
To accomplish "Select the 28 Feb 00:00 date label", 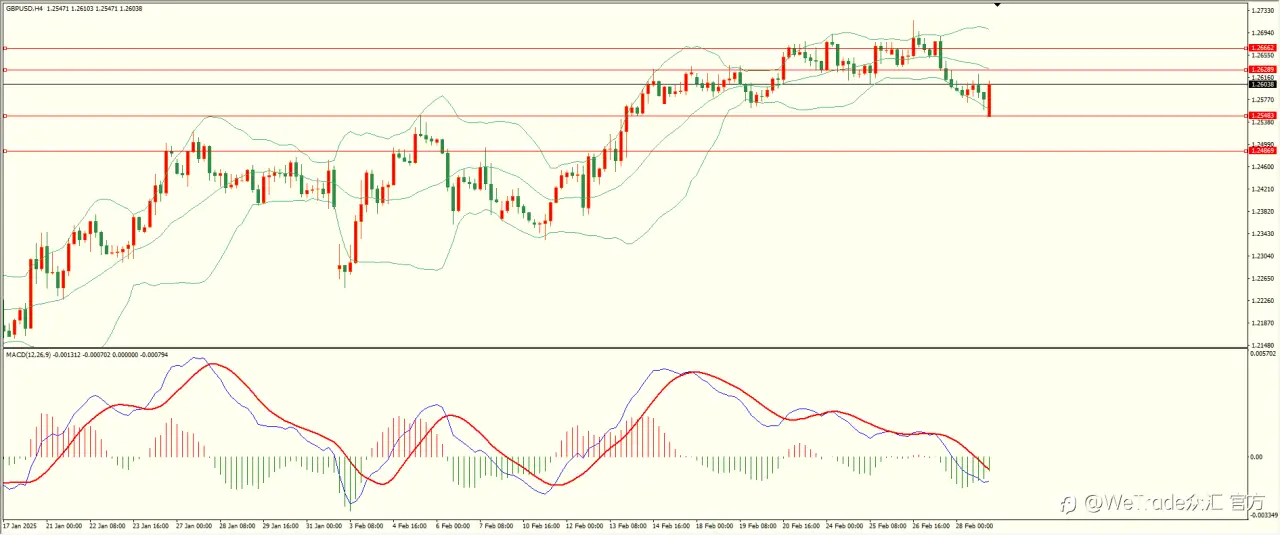I will [x=975, y=525].
